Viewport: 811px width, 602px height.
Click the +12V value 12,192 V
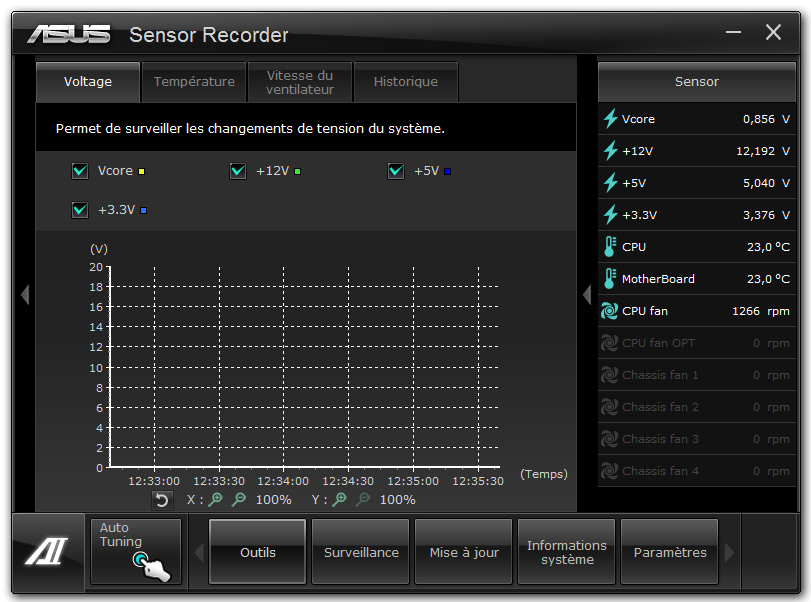[x=763, y=151]
